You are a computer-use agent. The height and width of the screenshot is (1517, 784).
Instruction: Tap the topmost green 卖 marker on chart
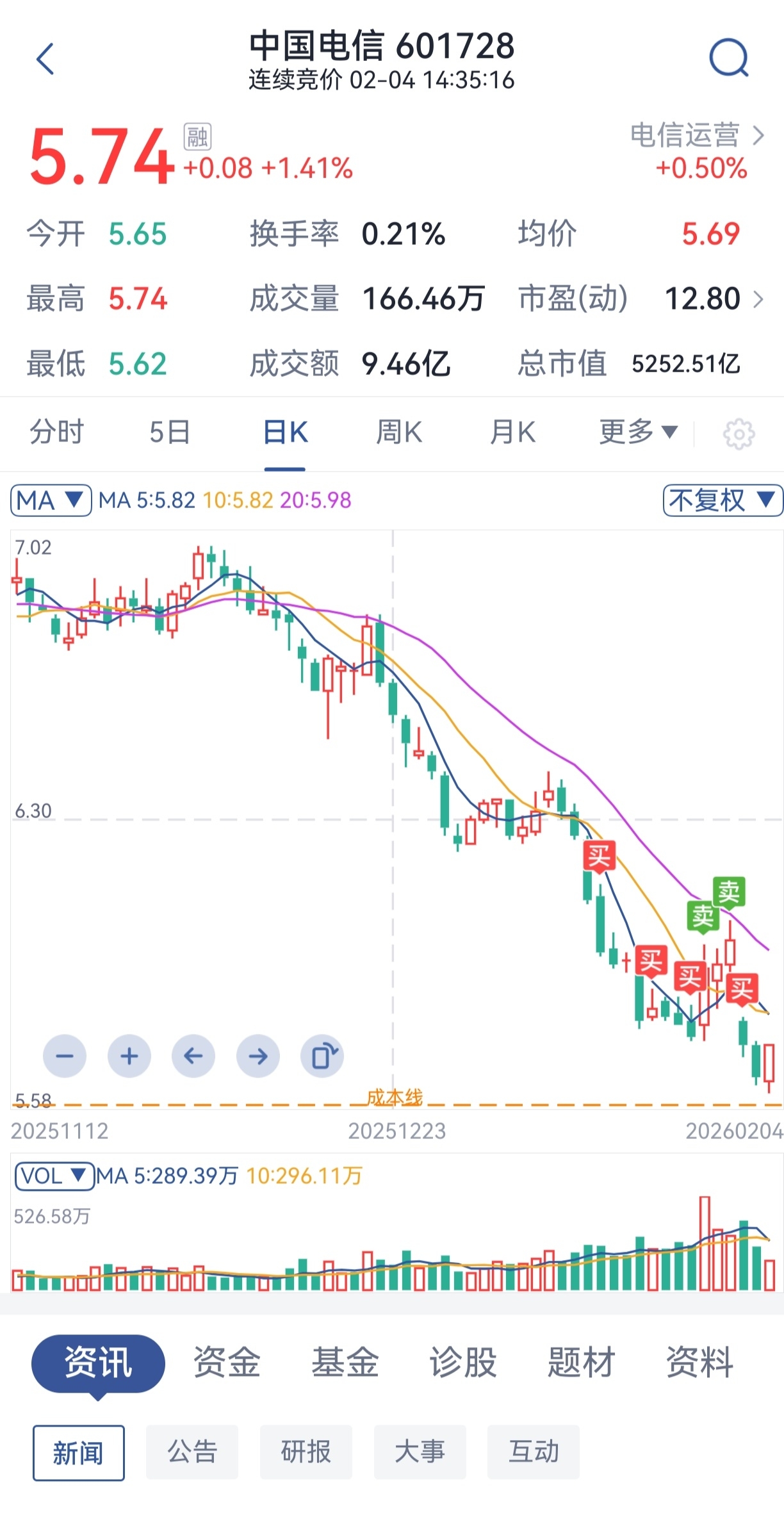(x=729, y=892)
